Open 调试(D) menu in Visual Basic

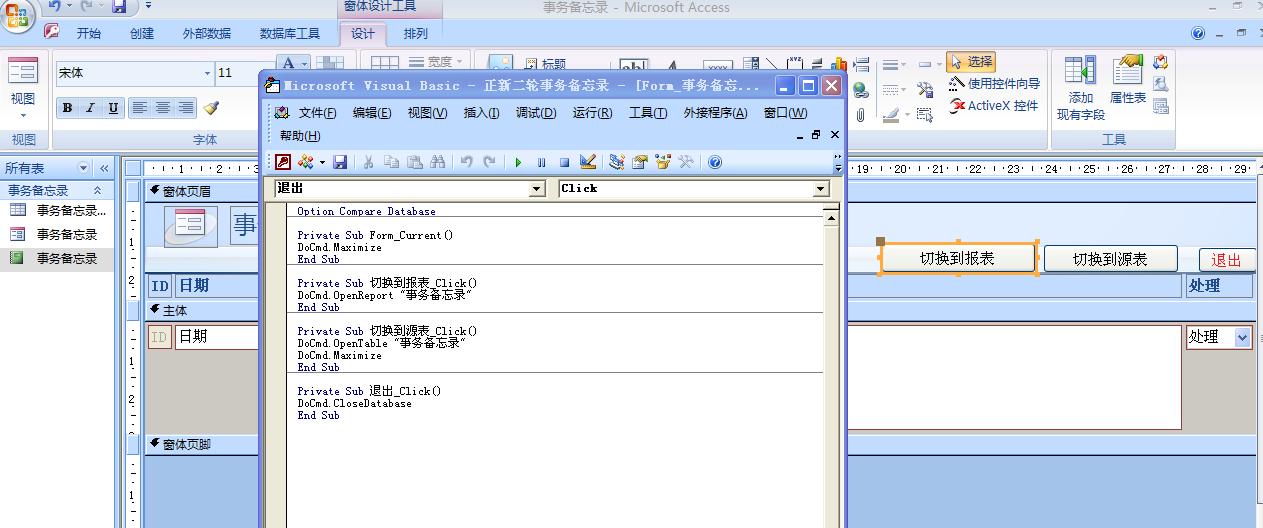pos(536,113)
